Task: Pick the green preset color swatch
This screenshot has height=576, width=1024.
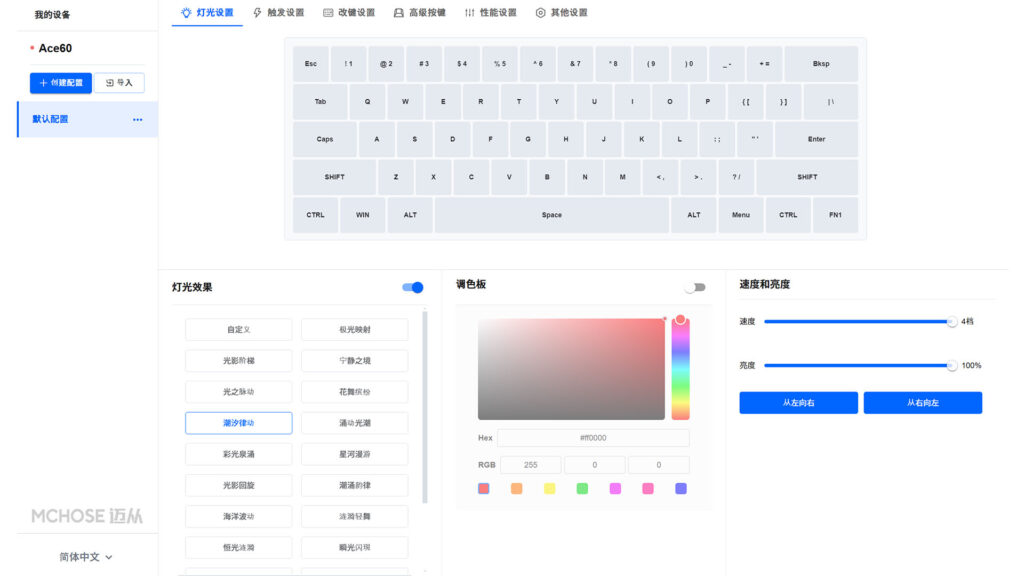Action: tap(582, 489)
